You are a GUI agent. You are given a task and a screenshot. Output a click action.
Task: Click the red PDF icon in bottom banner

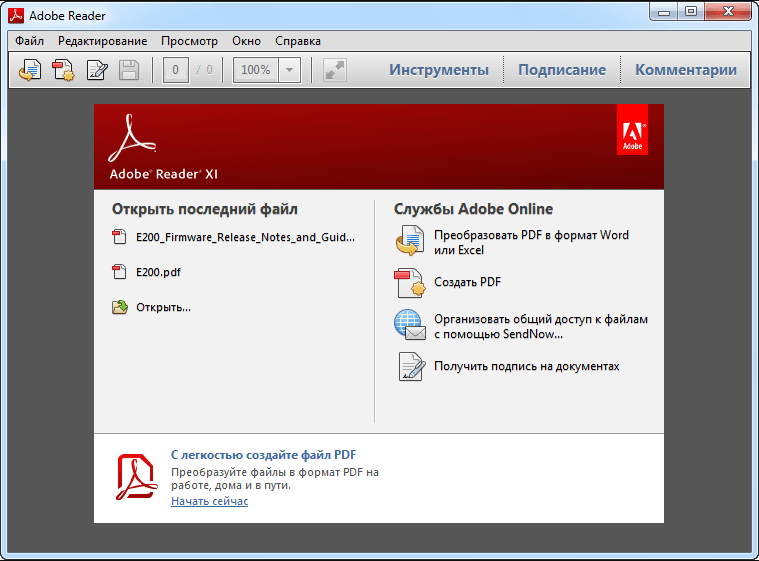tap(137, 477)
